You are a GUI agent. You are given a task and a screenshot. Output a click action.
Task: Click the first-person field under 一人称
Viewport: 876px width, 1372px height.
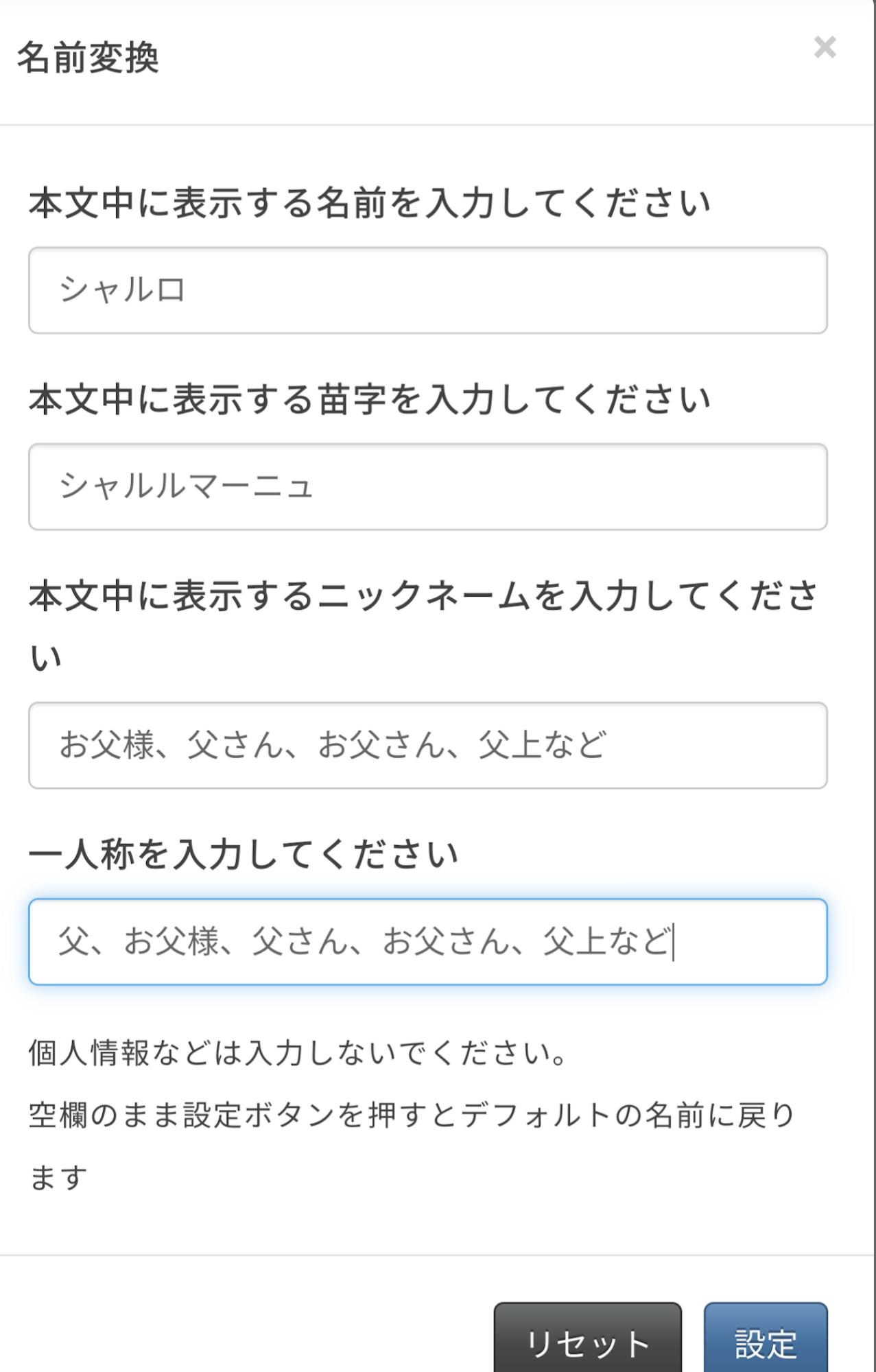(427, 941)
